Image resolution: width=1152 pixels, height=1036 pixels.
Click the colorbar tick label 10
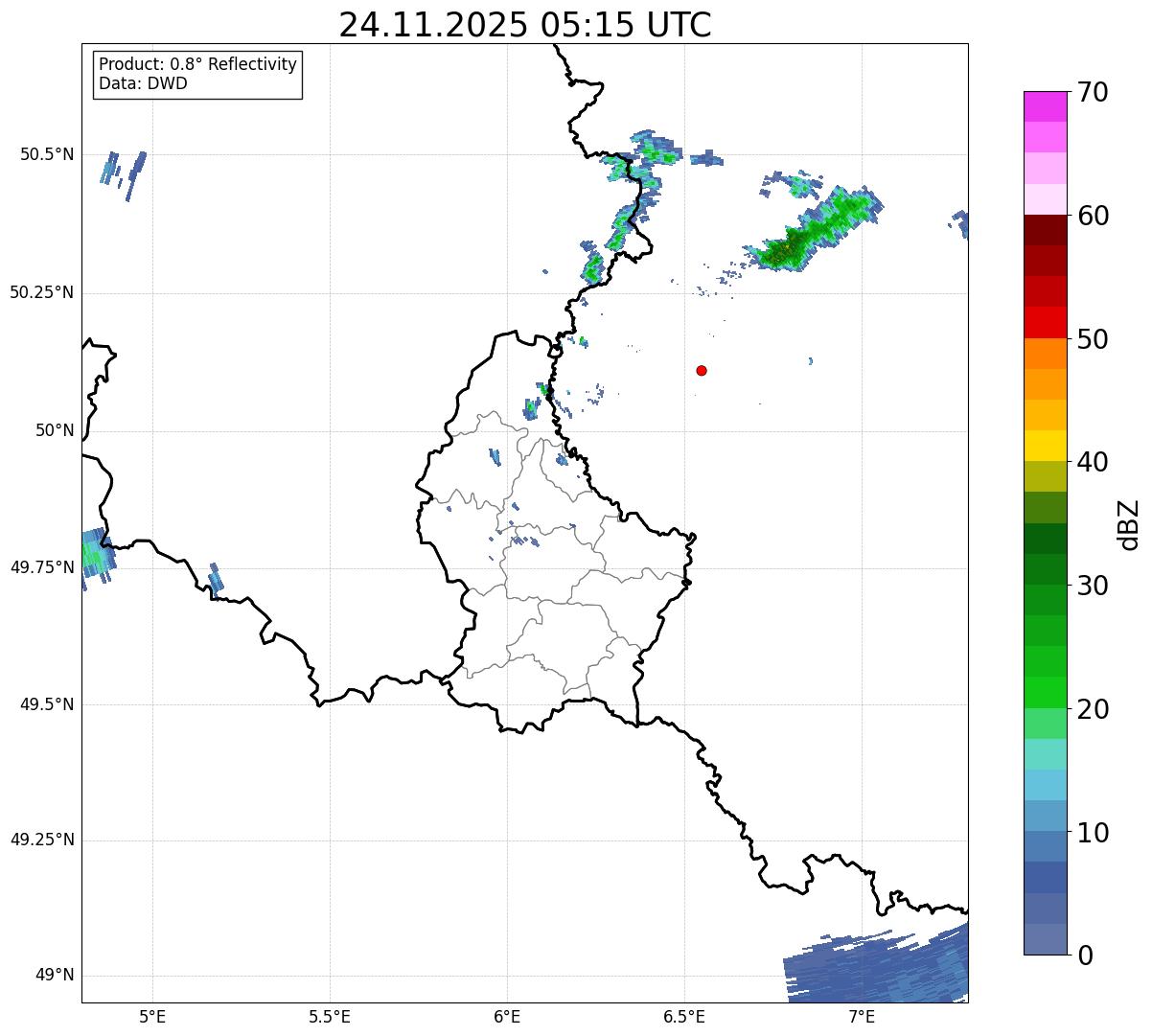[x=1092, y=833]
